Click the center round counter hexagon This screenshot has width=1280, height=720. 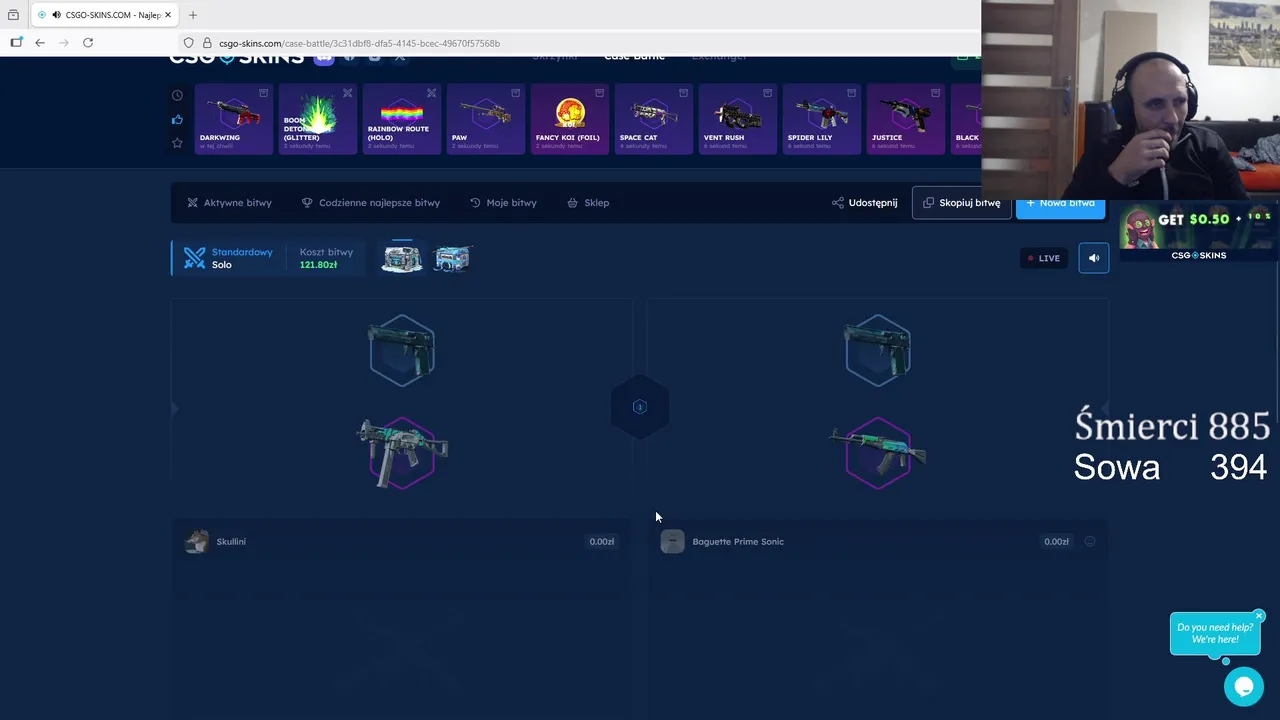(x=640, y=407)
